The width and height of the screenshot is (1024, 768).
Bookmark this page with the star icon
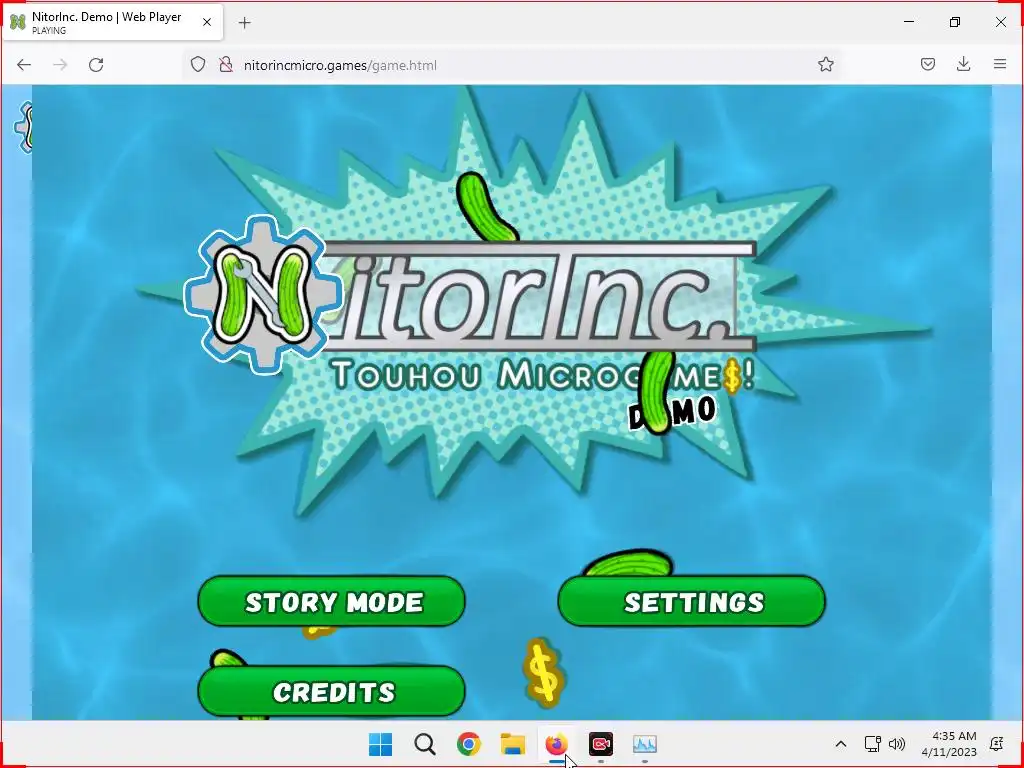[825, 65]
